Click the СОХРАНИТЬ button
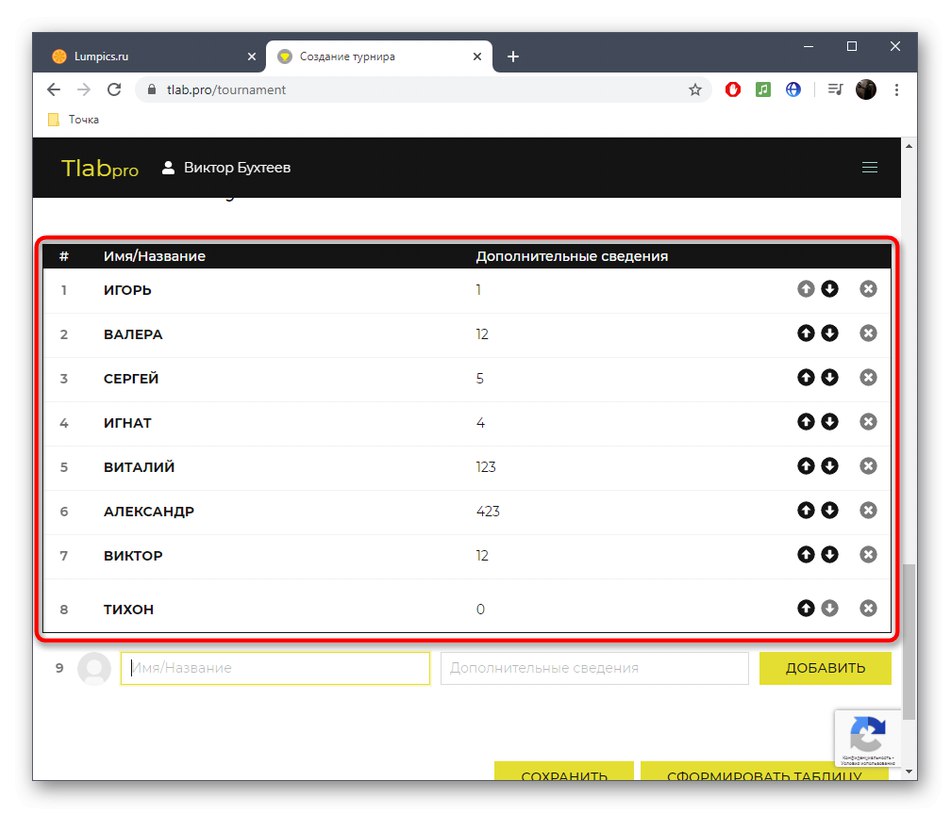 (x=563, y=771)
